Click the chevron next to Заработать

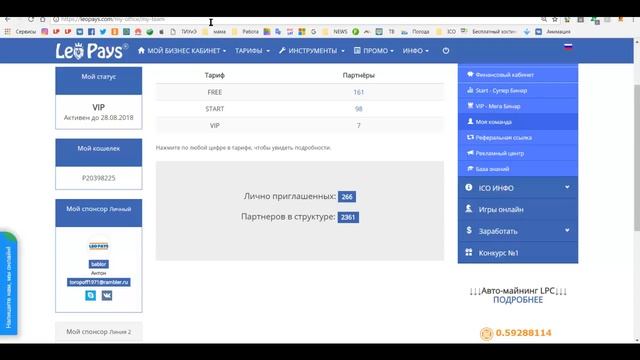pos(567,230)
